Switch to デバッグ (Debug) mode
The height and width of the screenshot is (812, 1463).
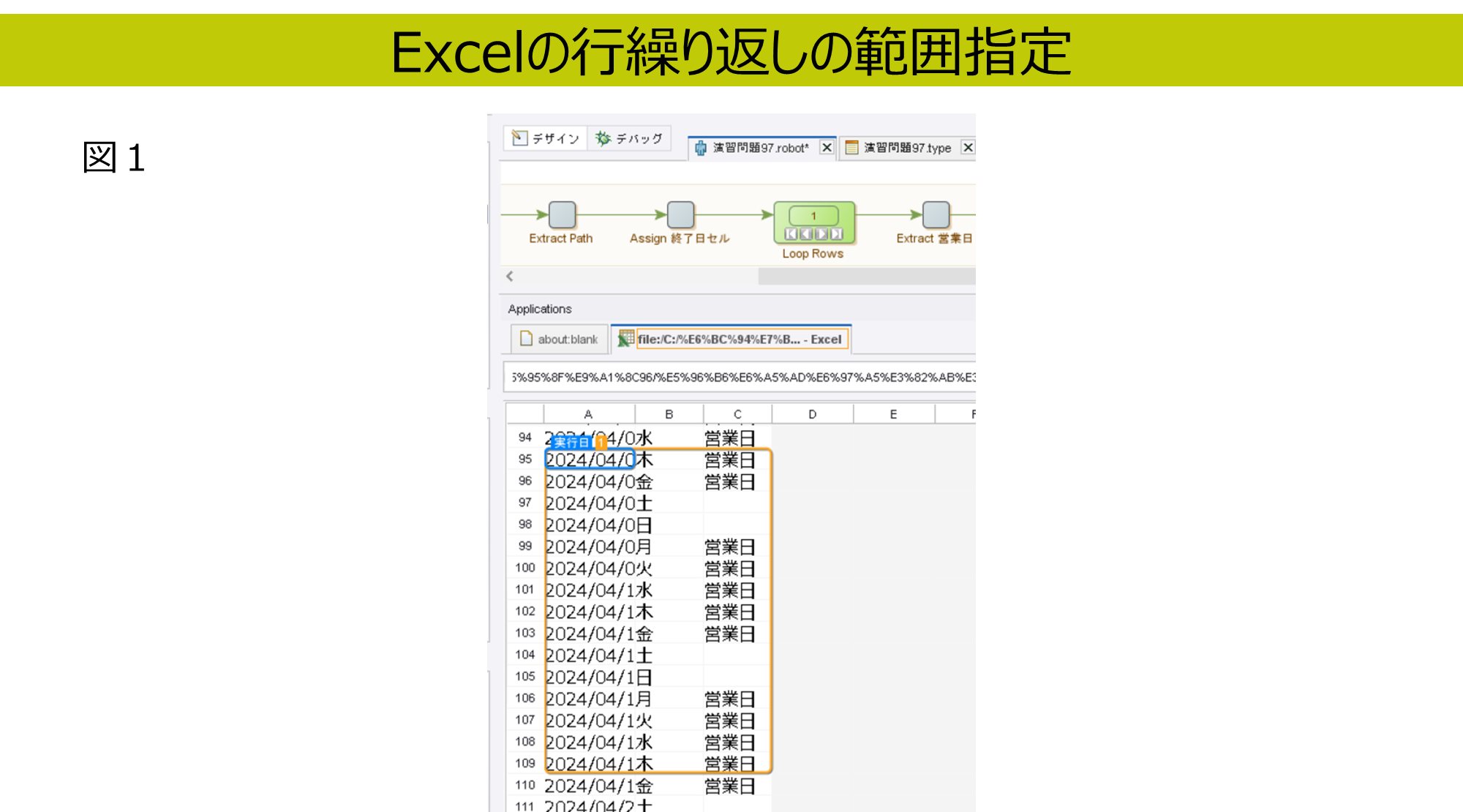629,138
